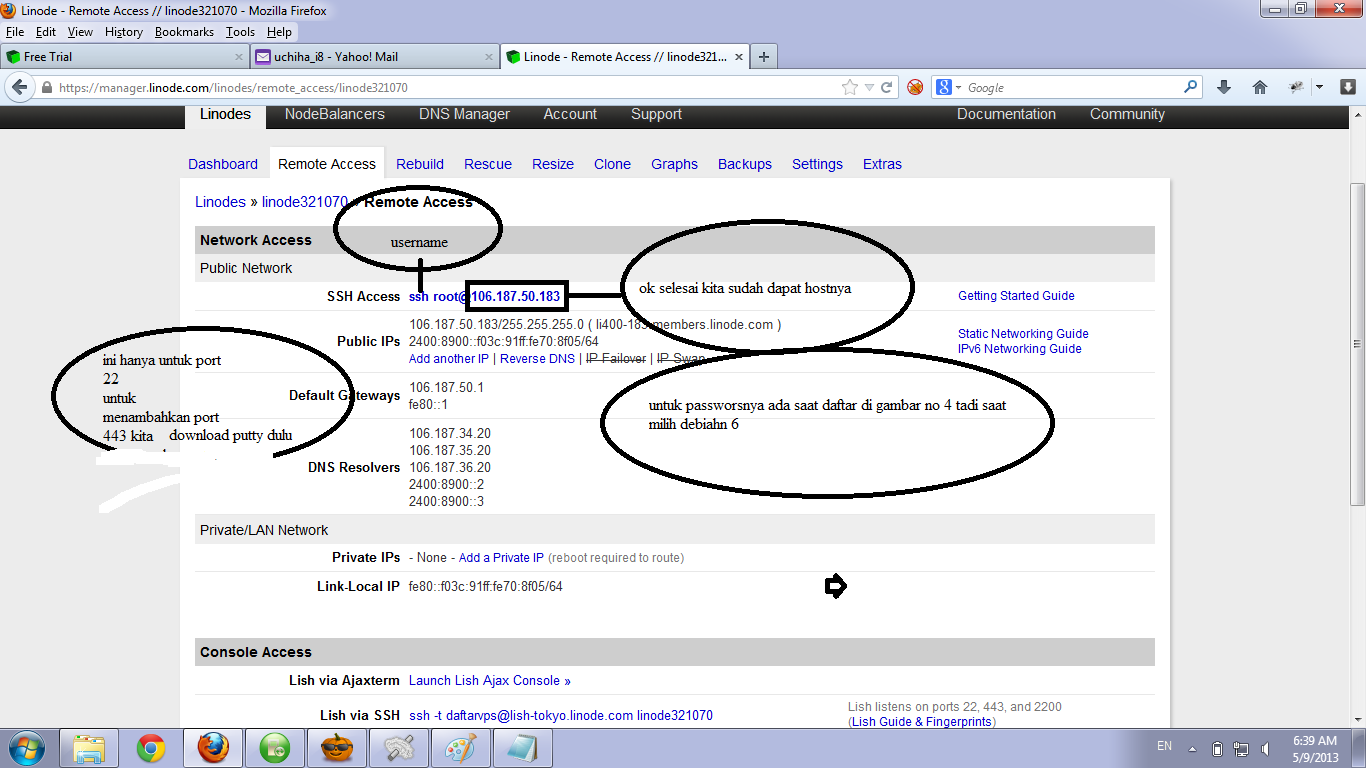Screen dimensions: 1366x768
Task: Switch to Firefox taskbar icon
Action: click(213, 748)
